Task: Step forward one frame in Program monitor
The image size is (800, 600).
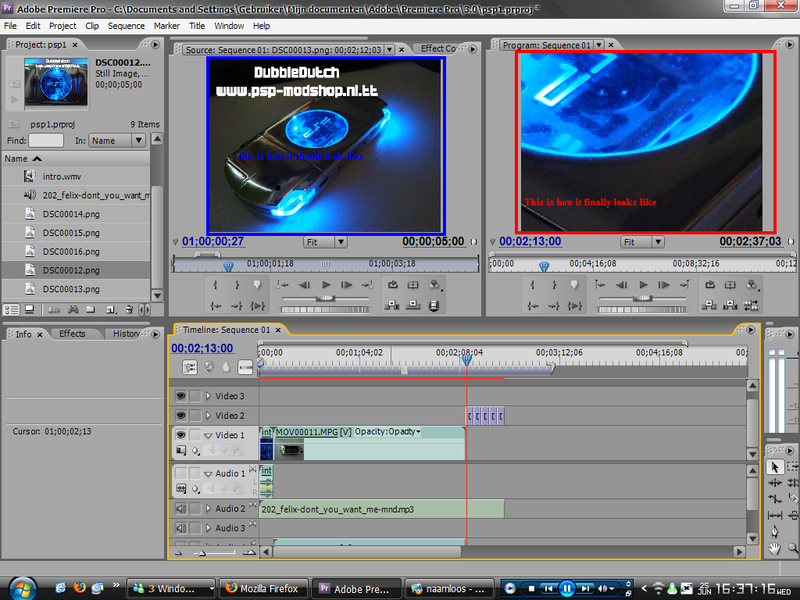Action: click(x=664, y=285)
